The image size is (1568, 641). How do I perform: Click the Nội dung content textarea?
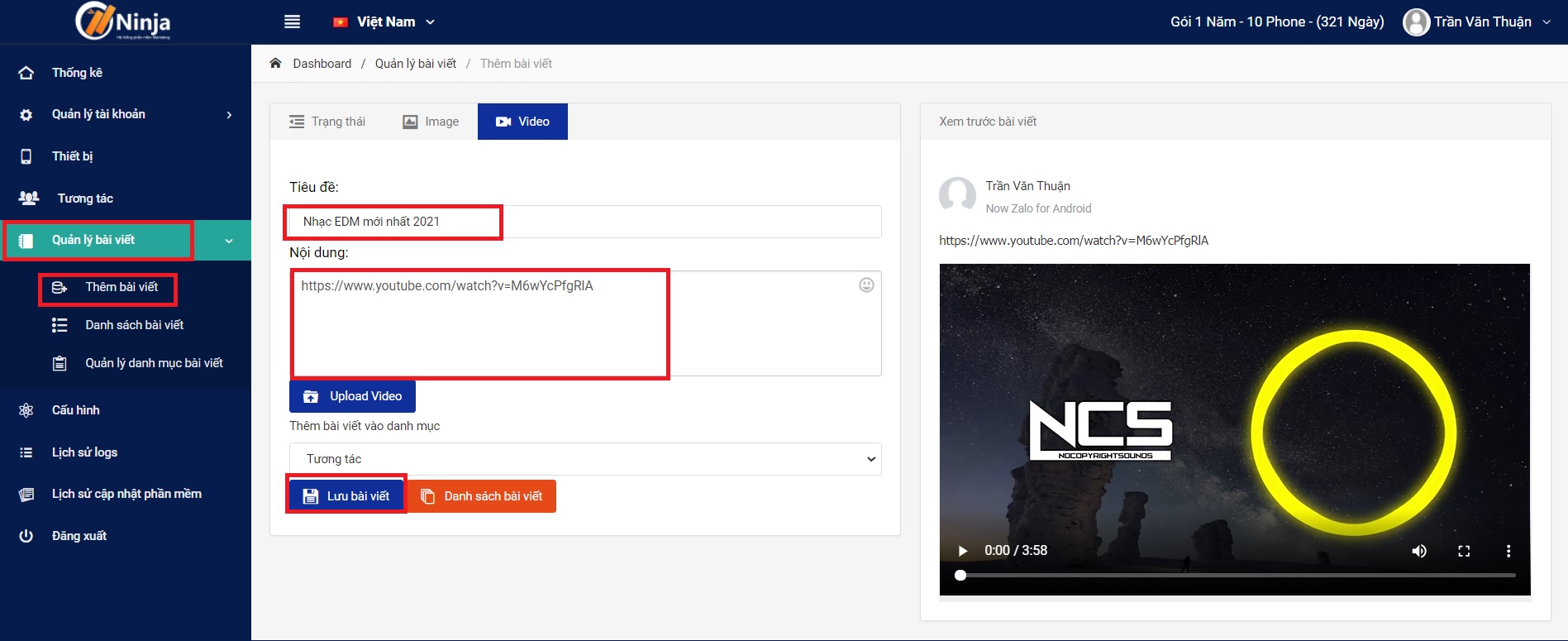[x=585, y=323]
